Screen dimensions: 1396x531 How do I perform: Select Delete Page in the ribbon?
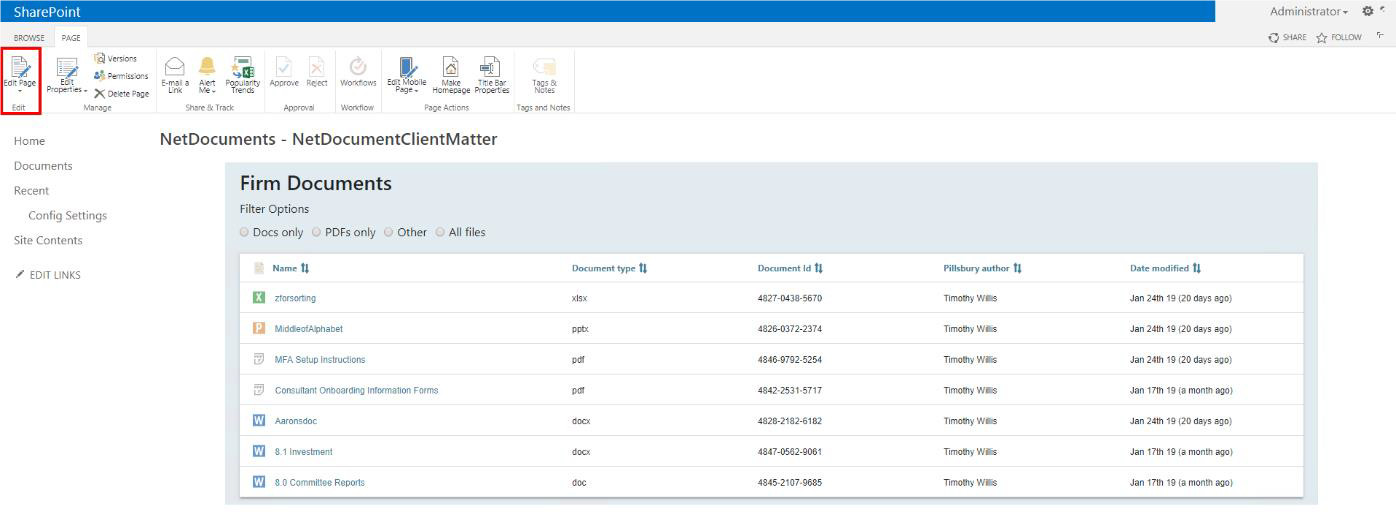click(x=121, y=94)
